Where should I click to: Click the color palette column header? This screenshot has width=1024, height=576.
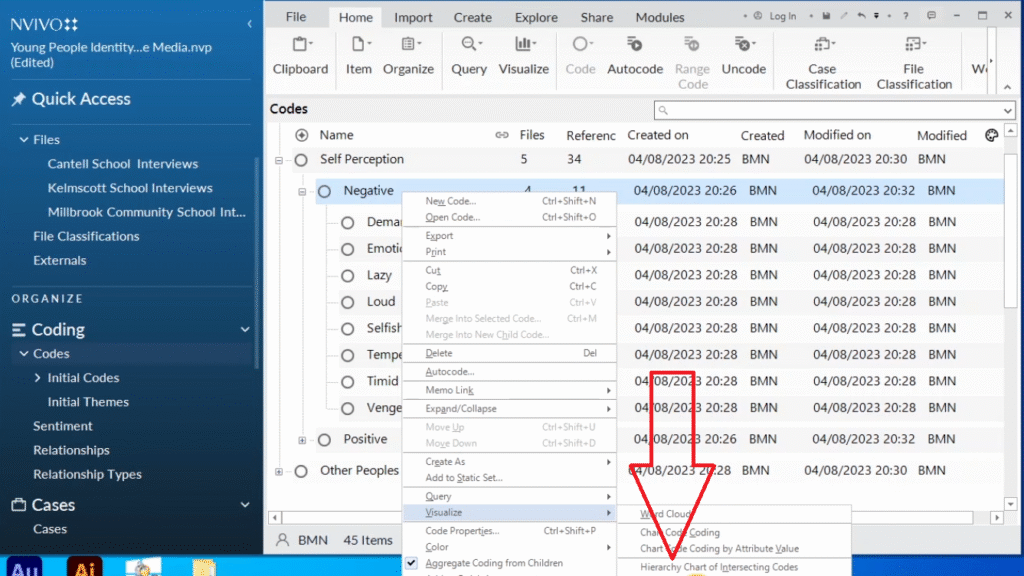991,135
